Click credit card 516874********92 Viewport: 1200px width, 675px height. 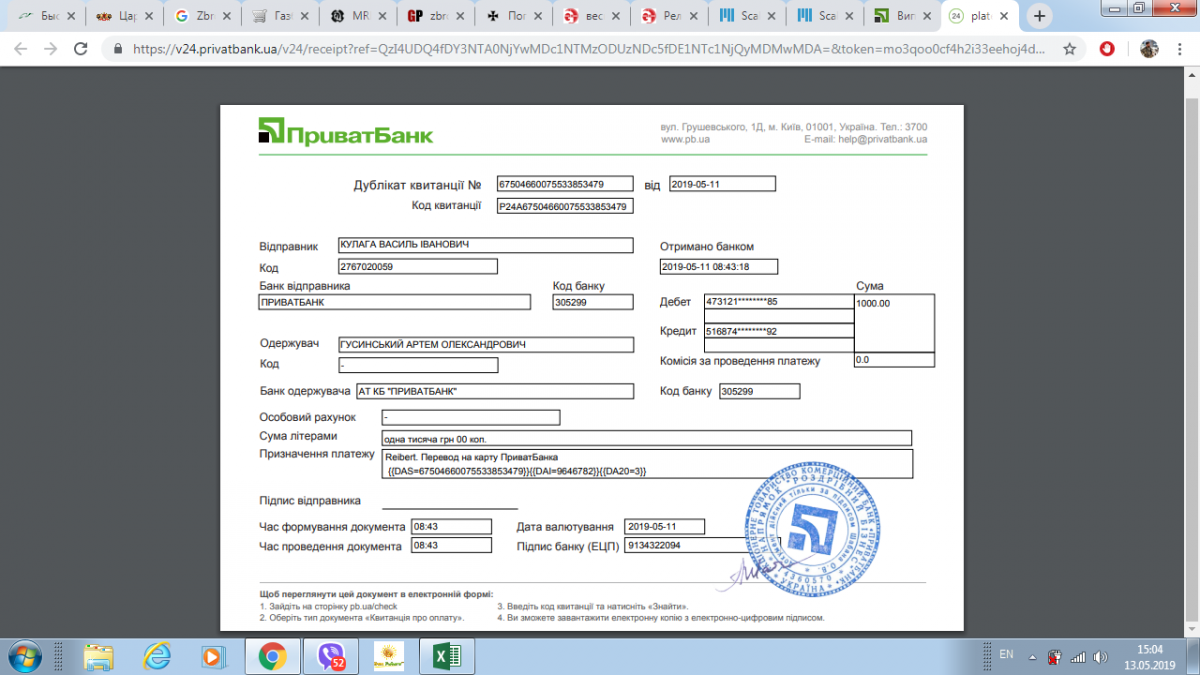tap(779, 330)
